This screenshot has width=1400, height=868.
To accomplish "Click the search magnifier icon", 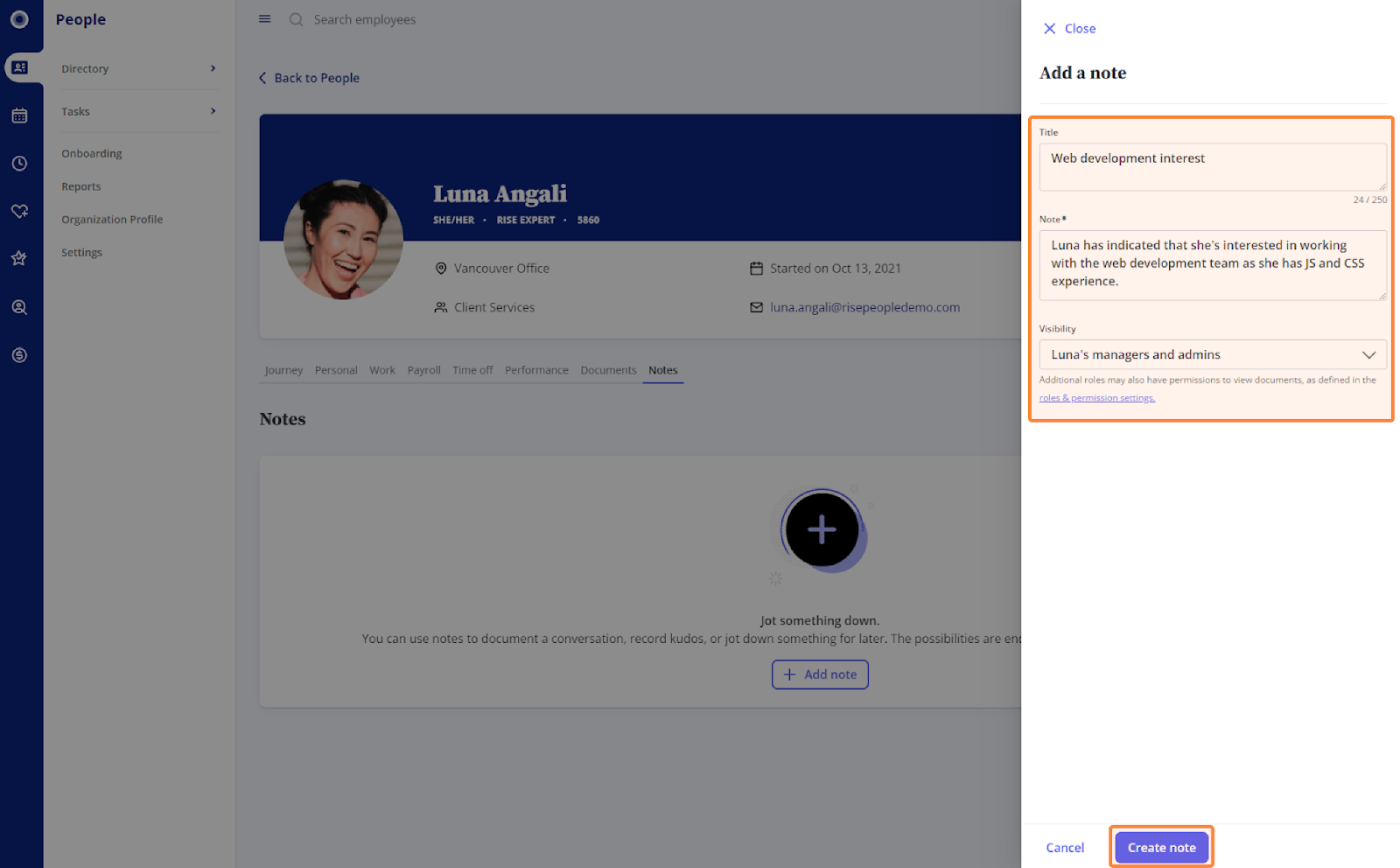I will (297, 19).
